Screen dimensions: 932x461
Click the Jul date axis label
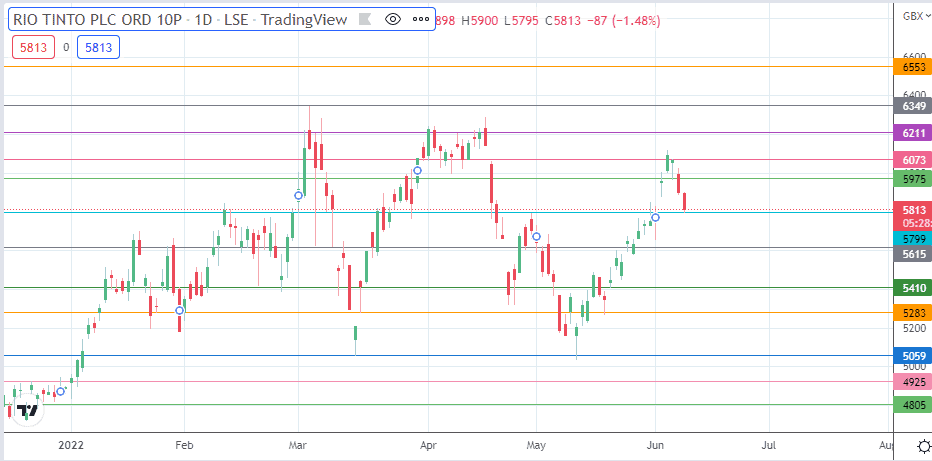pyautogui.click(x=769, y=445)
